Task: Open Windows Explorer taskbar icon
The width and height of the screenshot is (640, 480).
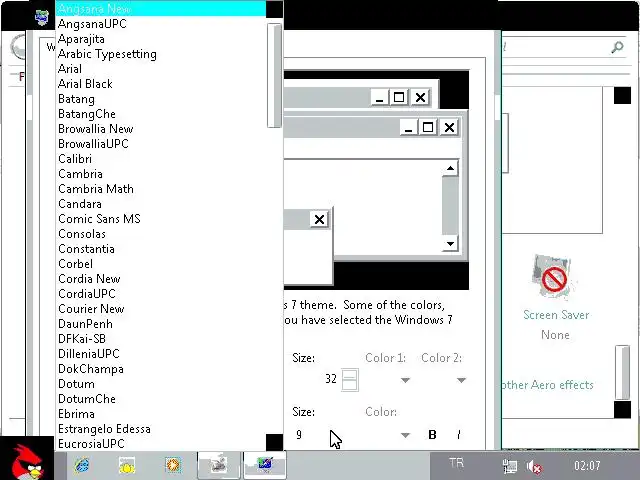Action: pos(127,465)
